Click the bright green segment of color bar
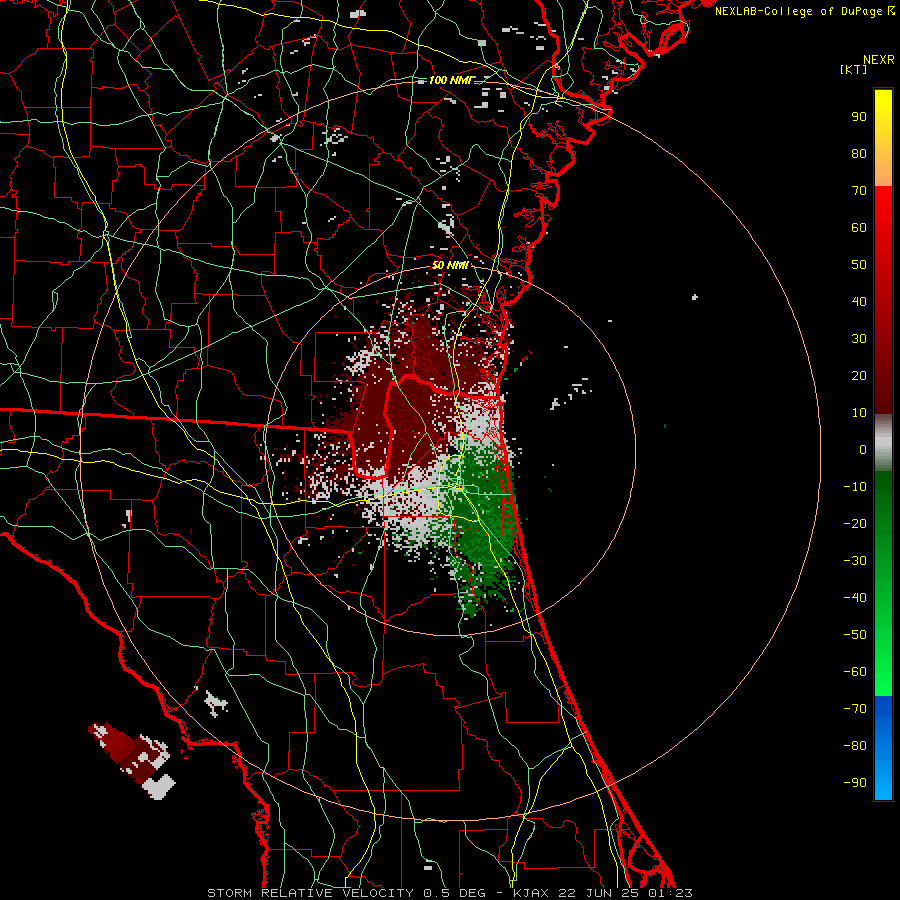Image resolution: width=900 pixels, height=900 pixels. (883, 660)
